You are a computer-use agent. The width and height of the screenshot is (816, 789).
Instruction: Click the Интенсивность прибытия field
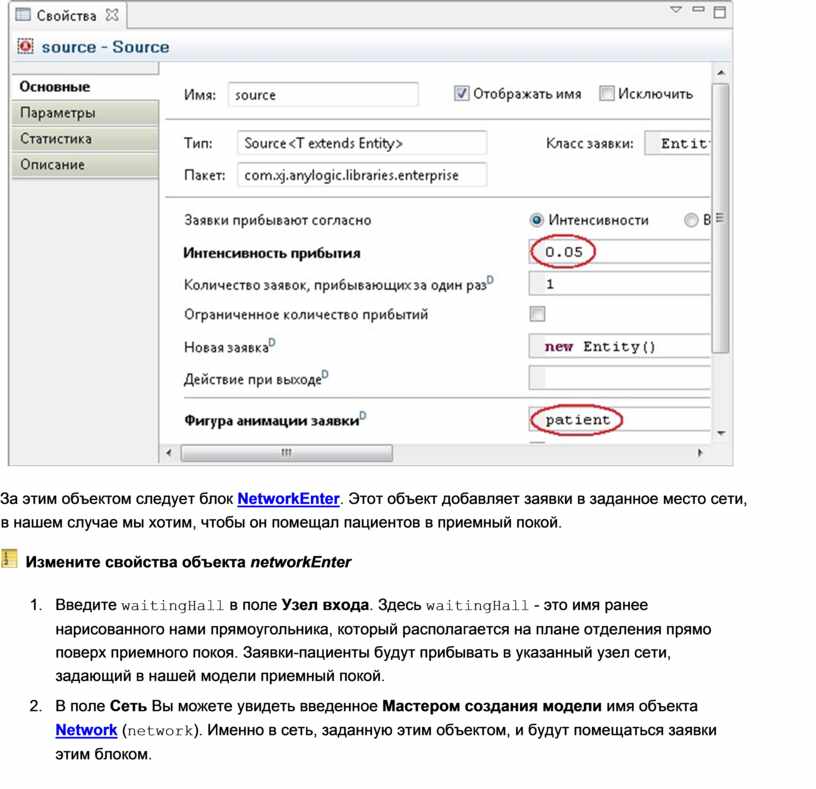(x=619, y=252)
